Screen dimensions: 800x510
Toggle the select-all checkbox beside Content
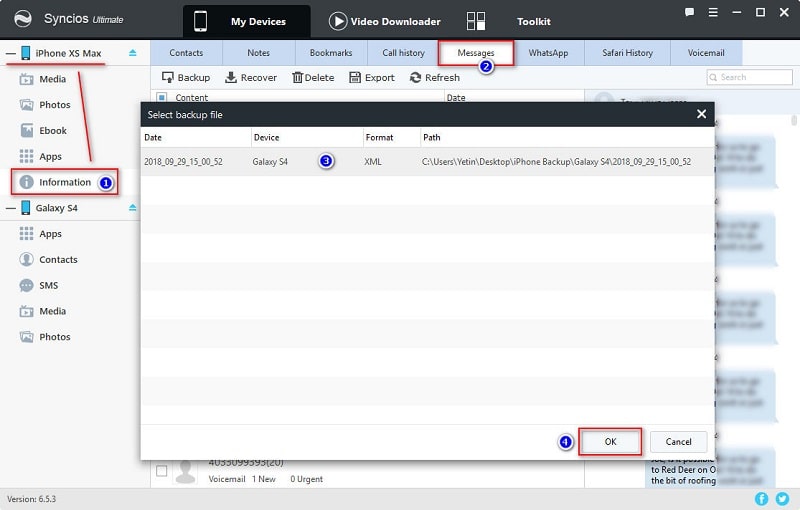[162, 97]
